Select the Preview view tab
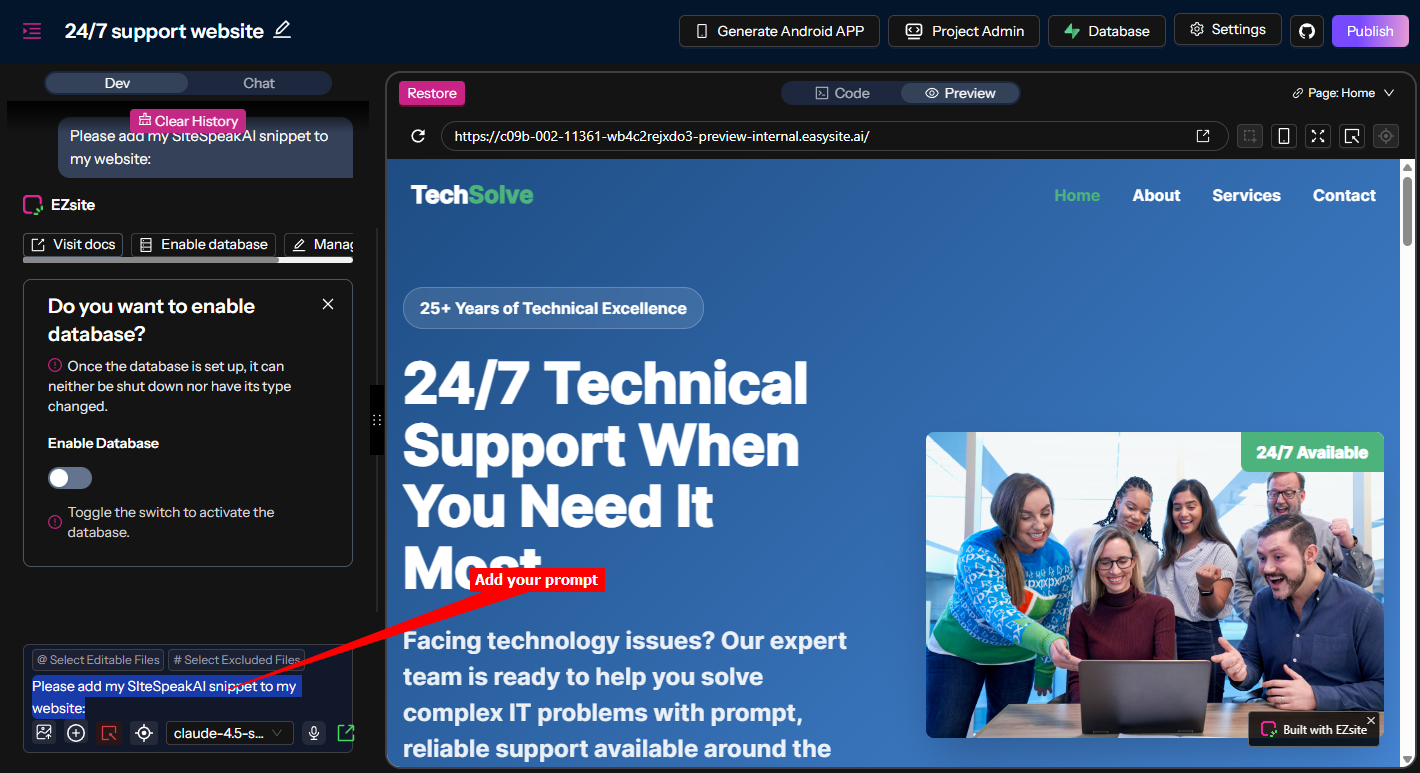The image size is (1420, 773). tap(960, 93)
